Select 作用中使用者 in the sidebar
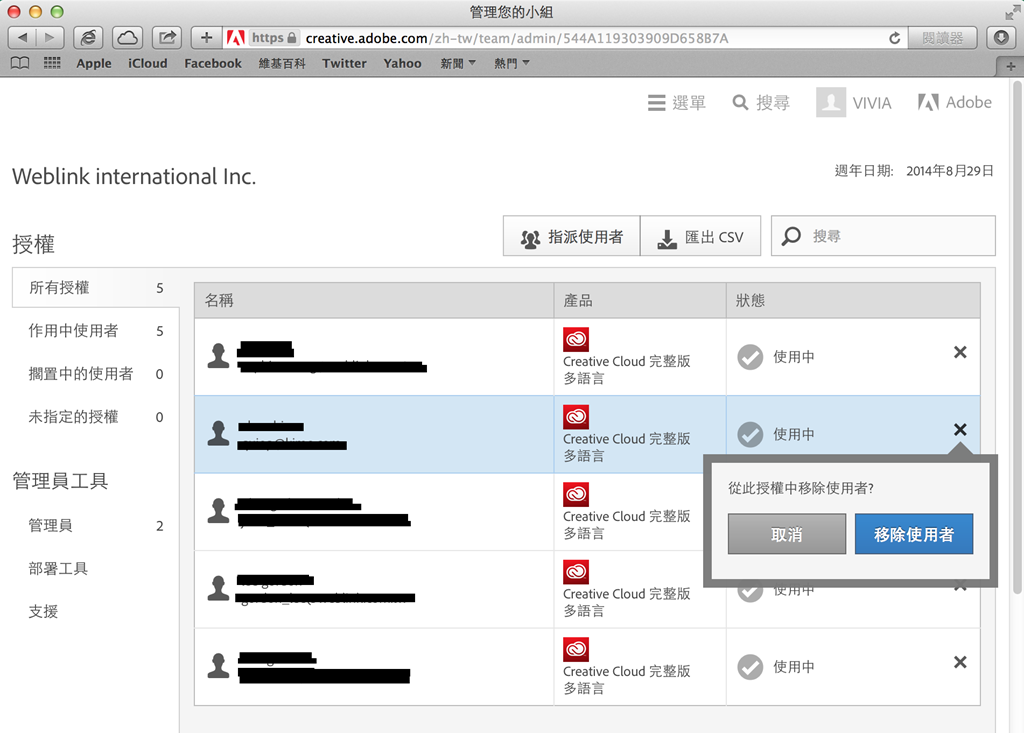The height and width of the screenshot is (733, 1024). point(95,331)
